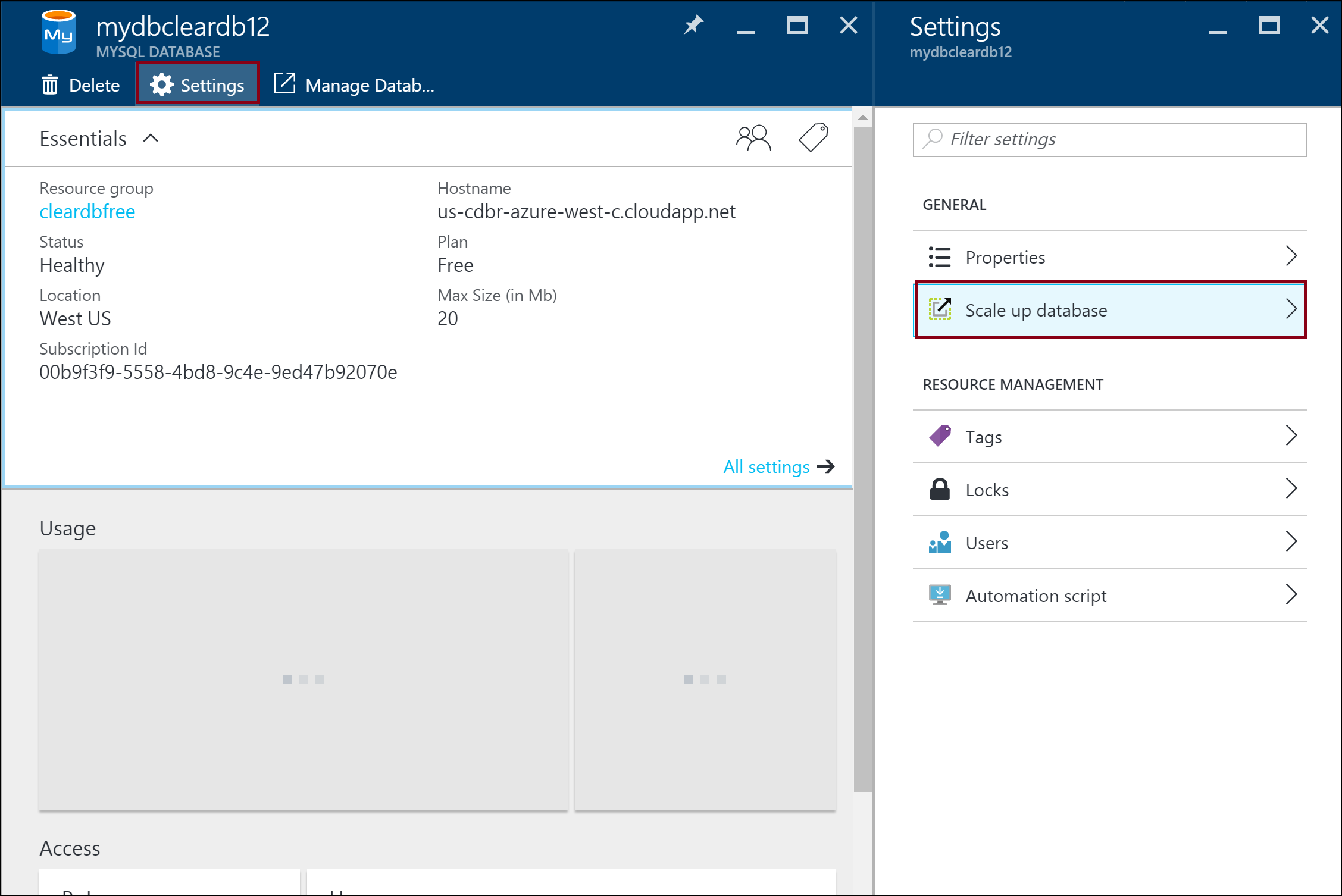
Task: Open the cleardbfree resource group link
Action: [87, 212]
